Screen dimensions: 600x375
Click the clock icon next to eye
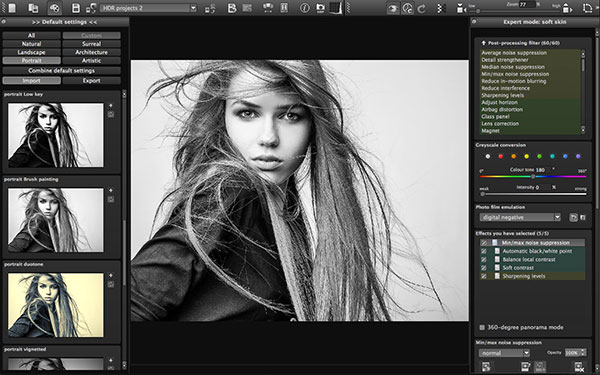coord(408,8)
